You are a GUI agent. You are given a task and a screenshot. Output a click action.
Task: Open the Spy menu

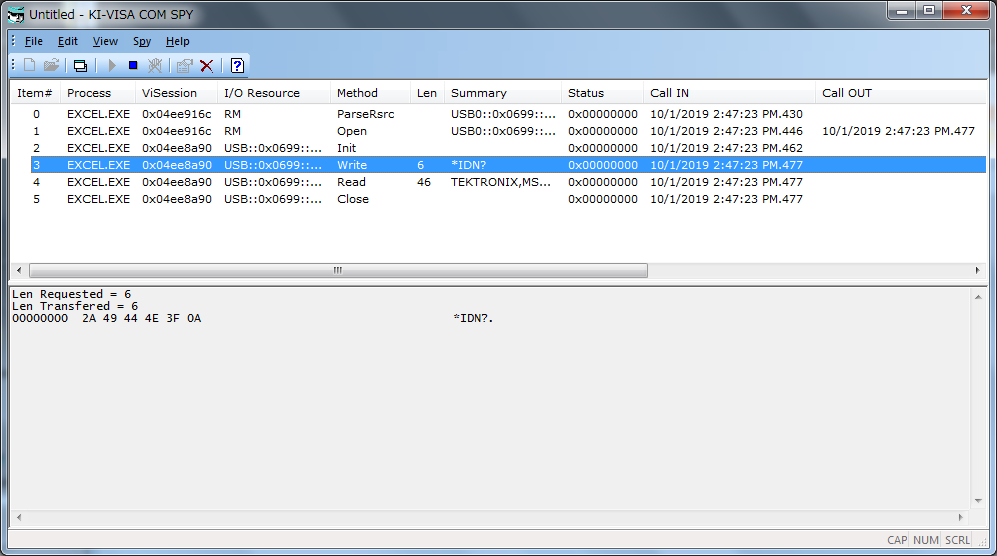click(142, 41)
